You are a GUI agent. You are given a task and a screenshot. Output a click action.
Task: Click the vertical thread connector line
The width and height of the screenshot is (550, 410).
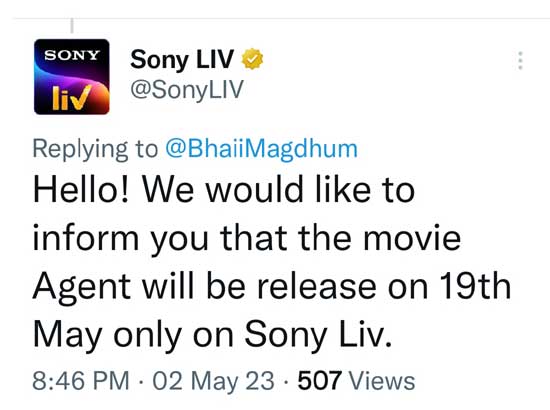[72, 26]
